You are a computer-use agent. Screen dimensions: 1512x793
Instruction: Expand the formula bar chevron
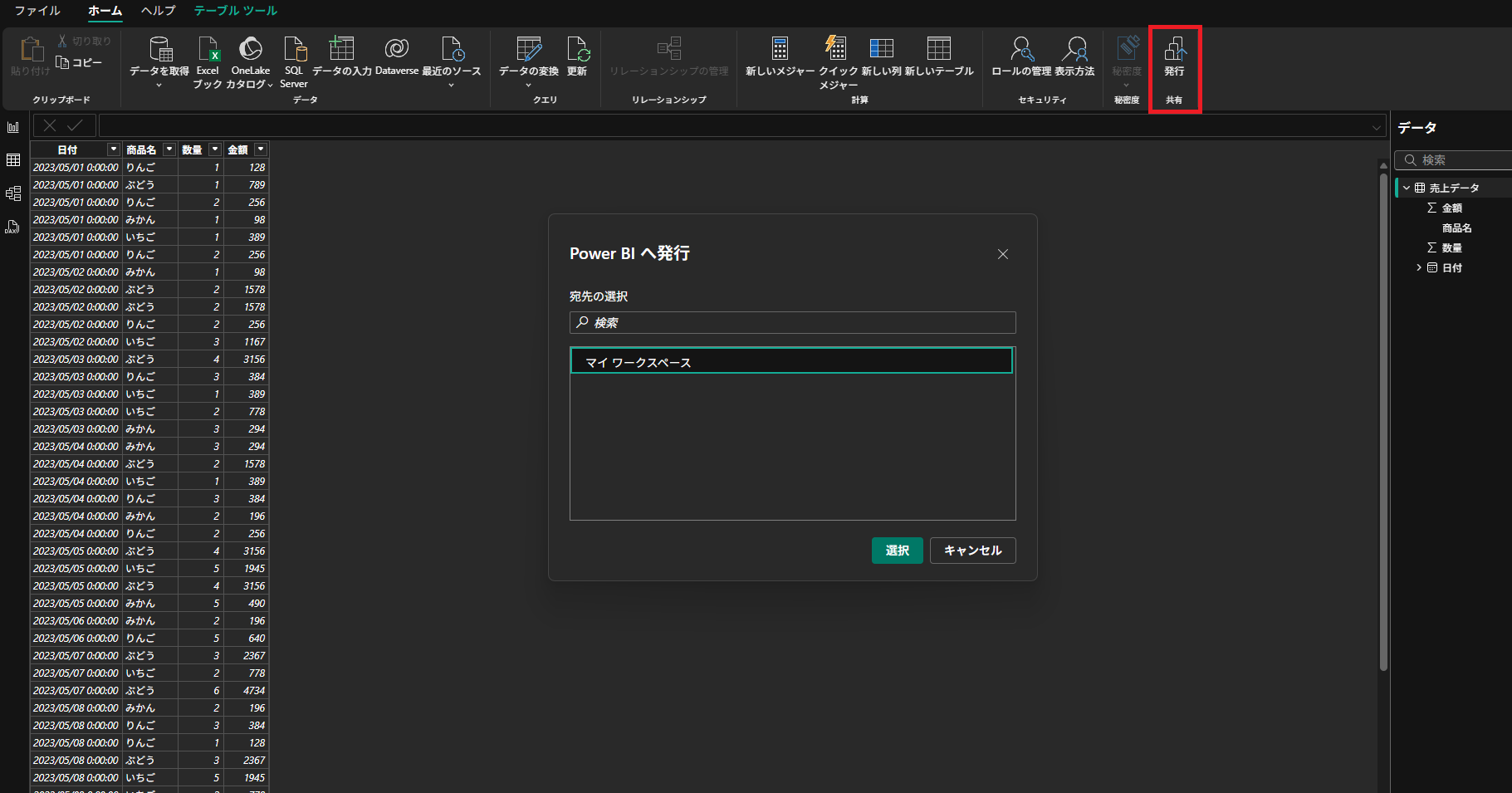1377,127
